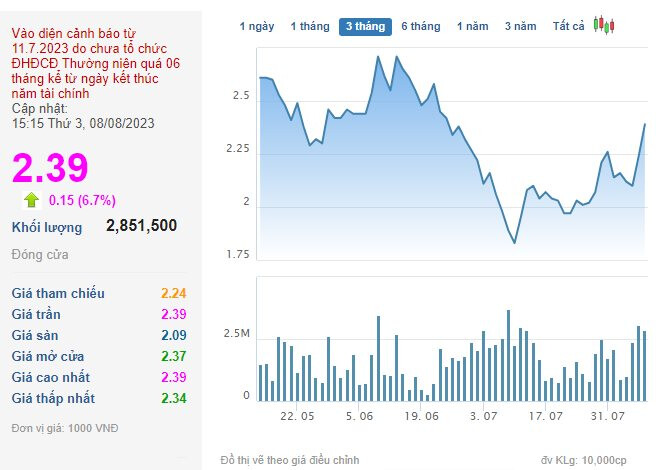
Task: Click the Khối lượng volume value 2,851,500
Action: pos(141,226)
